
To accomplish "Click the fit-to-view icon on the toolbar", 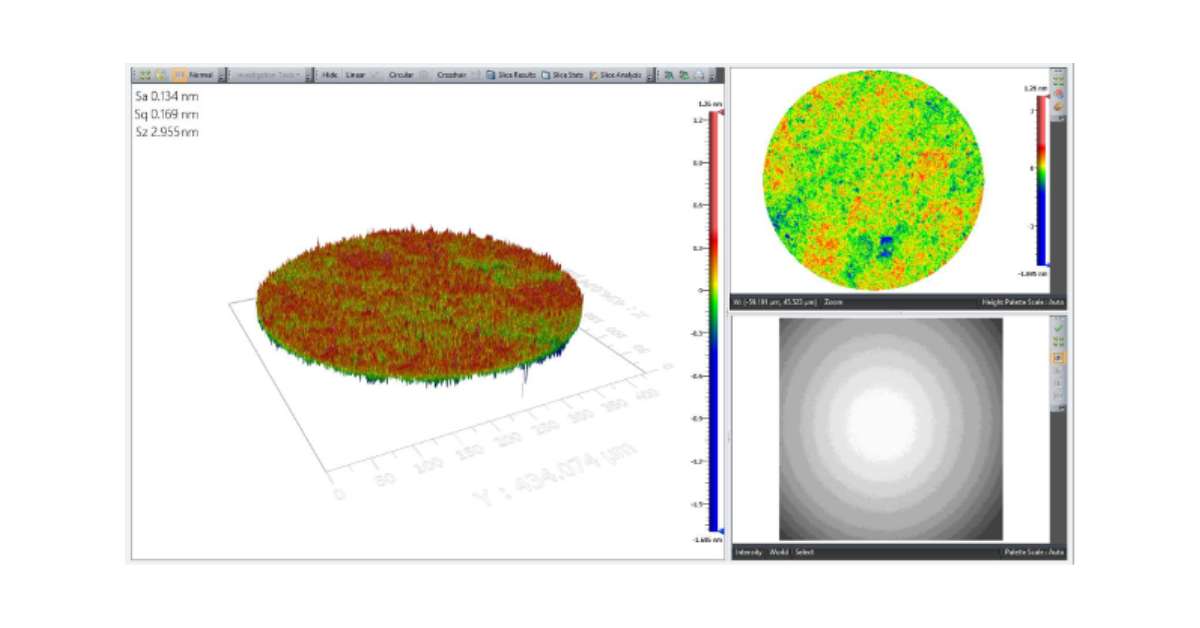I will [145, 73].
